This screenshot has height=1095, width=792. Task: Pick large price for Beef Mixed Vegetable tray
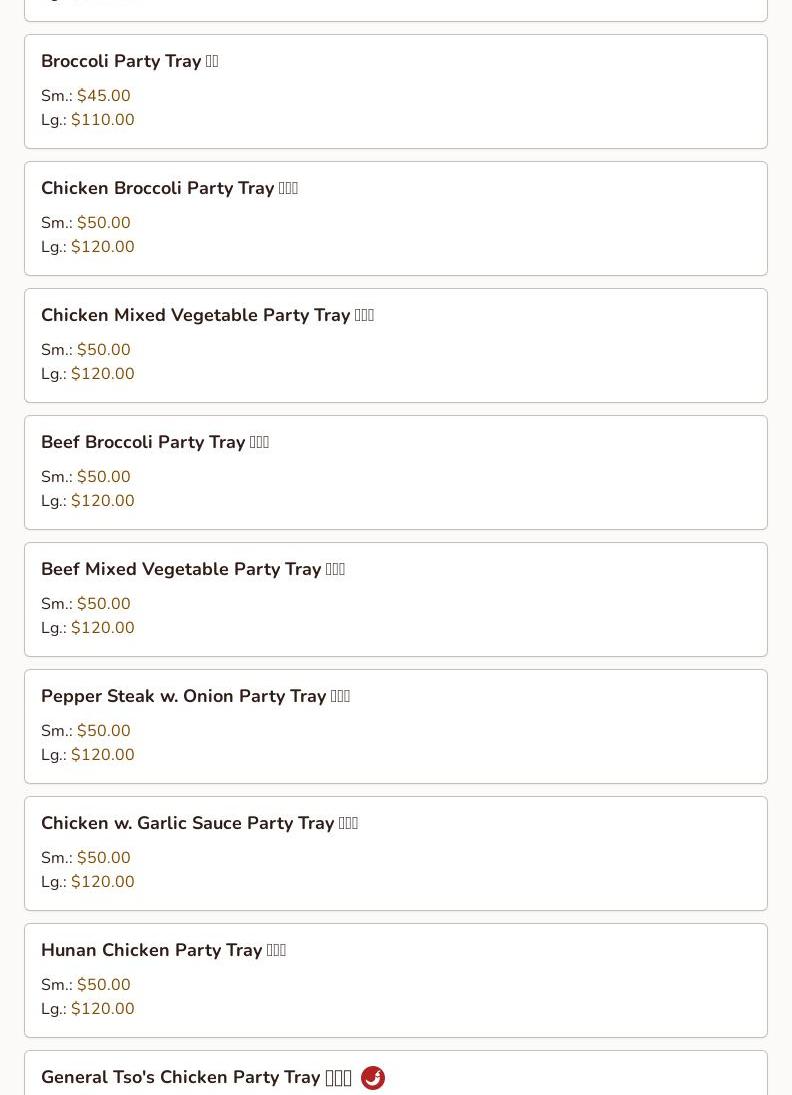(x=102, y=628)
